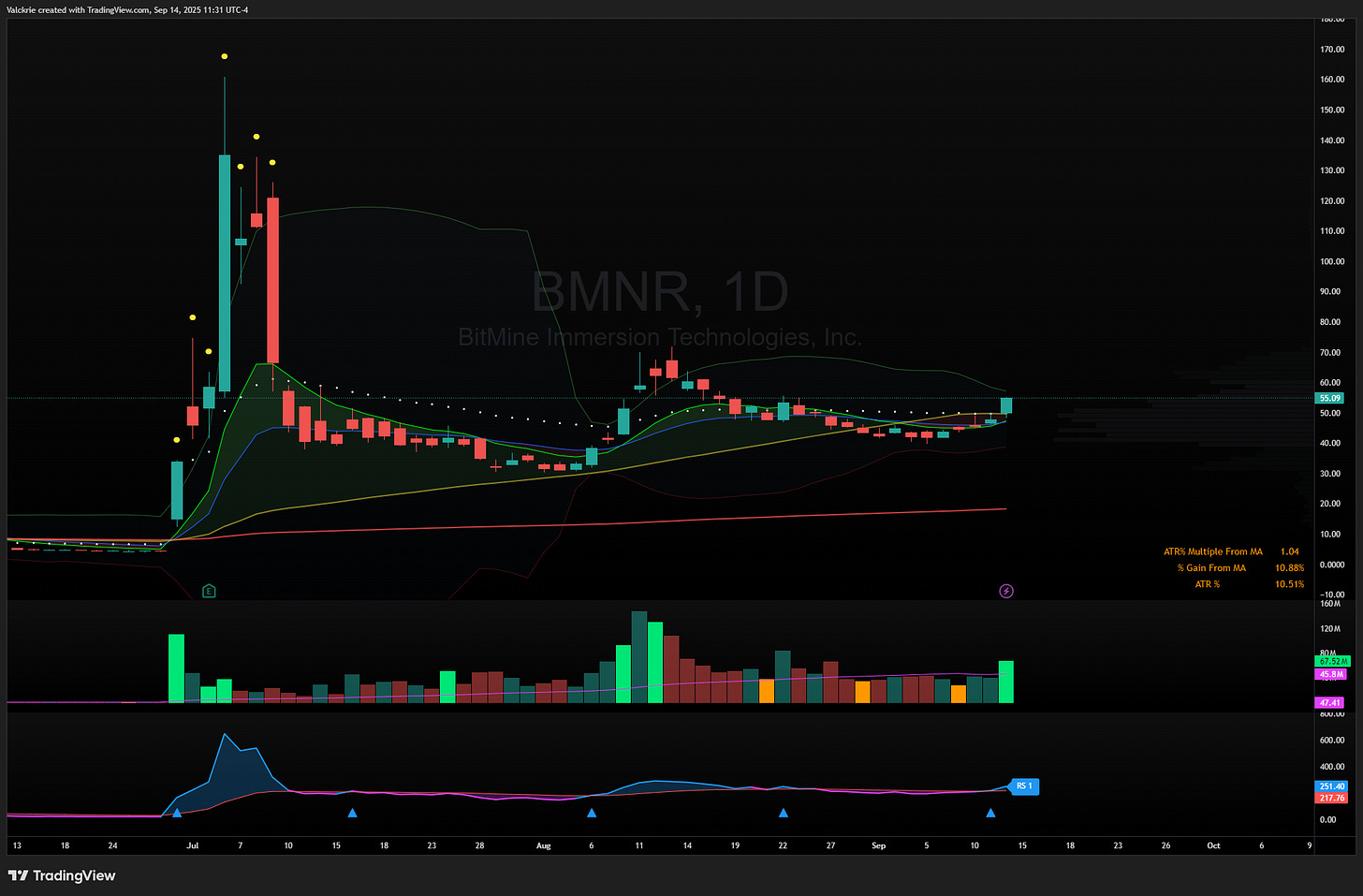Click the Aug label on the time axis
Viewport: 1363px width, 896px height.
tap(544, 845)
